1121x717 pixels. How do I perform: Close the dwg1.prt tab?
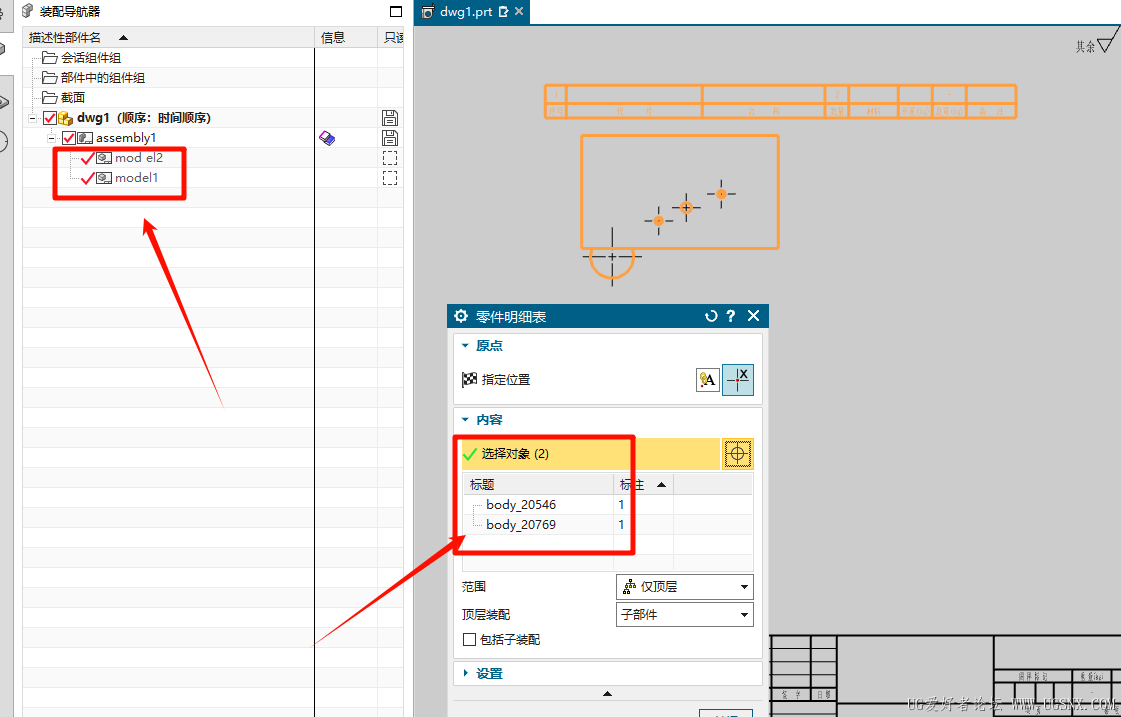pos(519,11)
